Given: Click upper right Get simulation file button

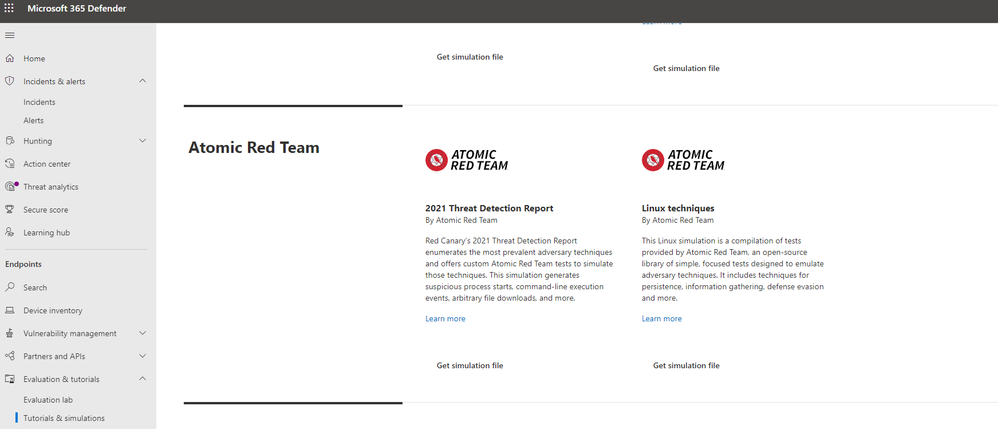Looking at the screenshot, I should [686, 68].
